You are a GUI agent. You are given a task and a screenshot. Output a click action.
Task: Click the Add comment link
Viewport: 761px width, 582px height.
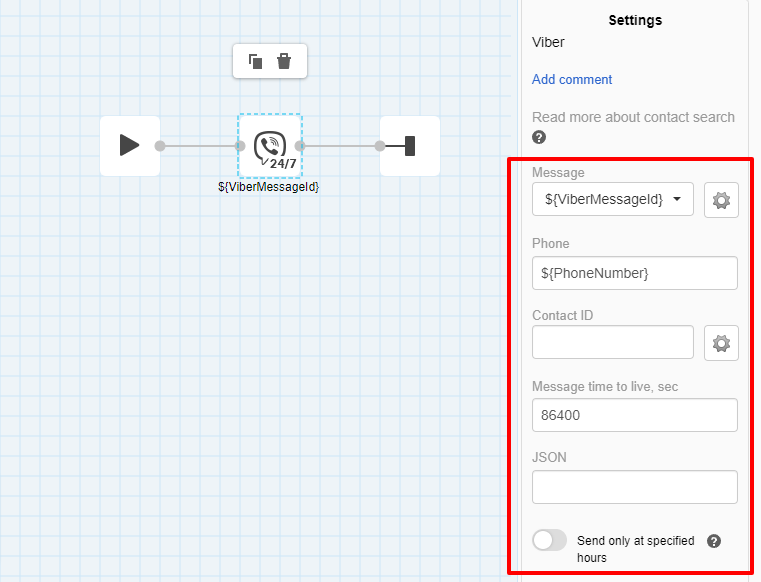tap(572, 79)
